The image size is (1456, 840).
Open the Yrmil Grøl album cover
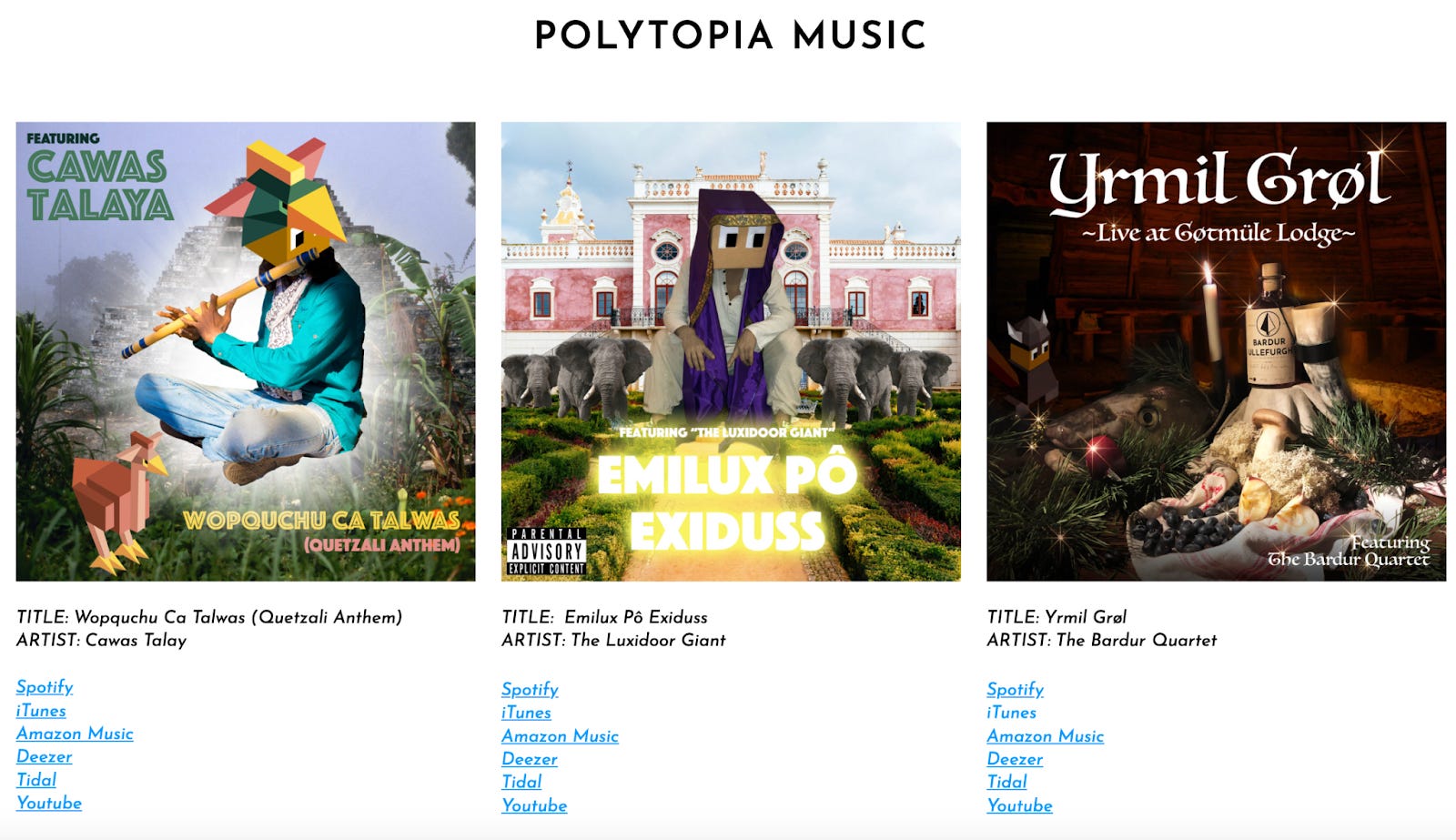click(1216, 351)
